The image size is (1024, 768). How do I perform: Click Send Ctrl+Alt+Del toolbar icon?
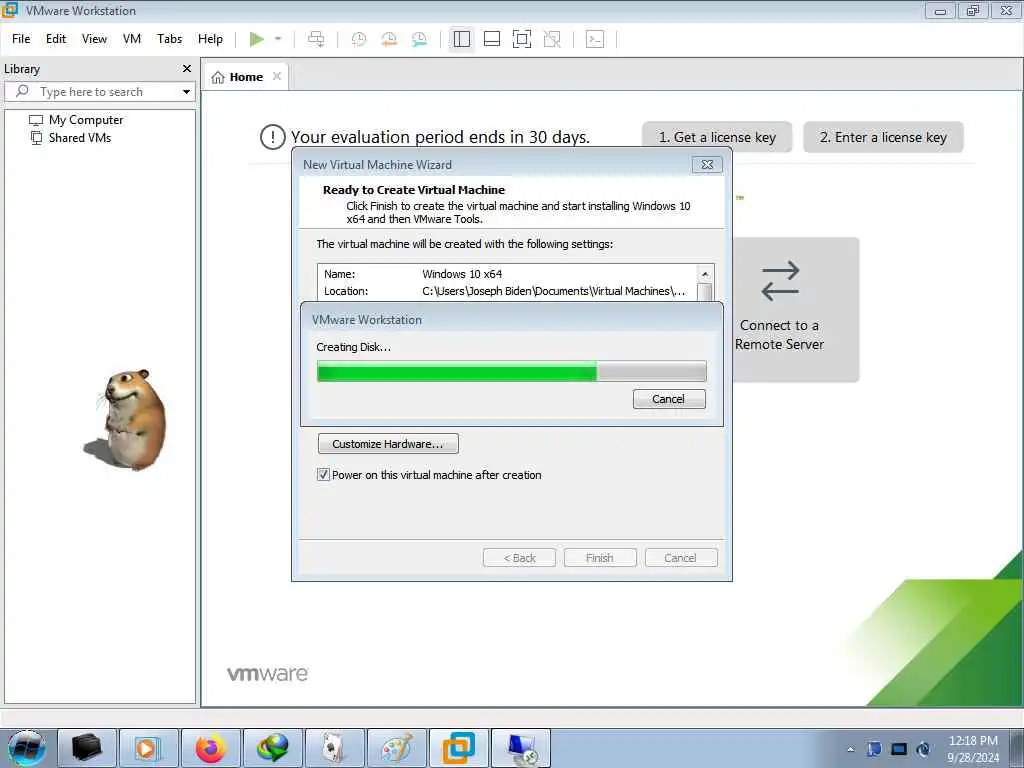(316, 39)
